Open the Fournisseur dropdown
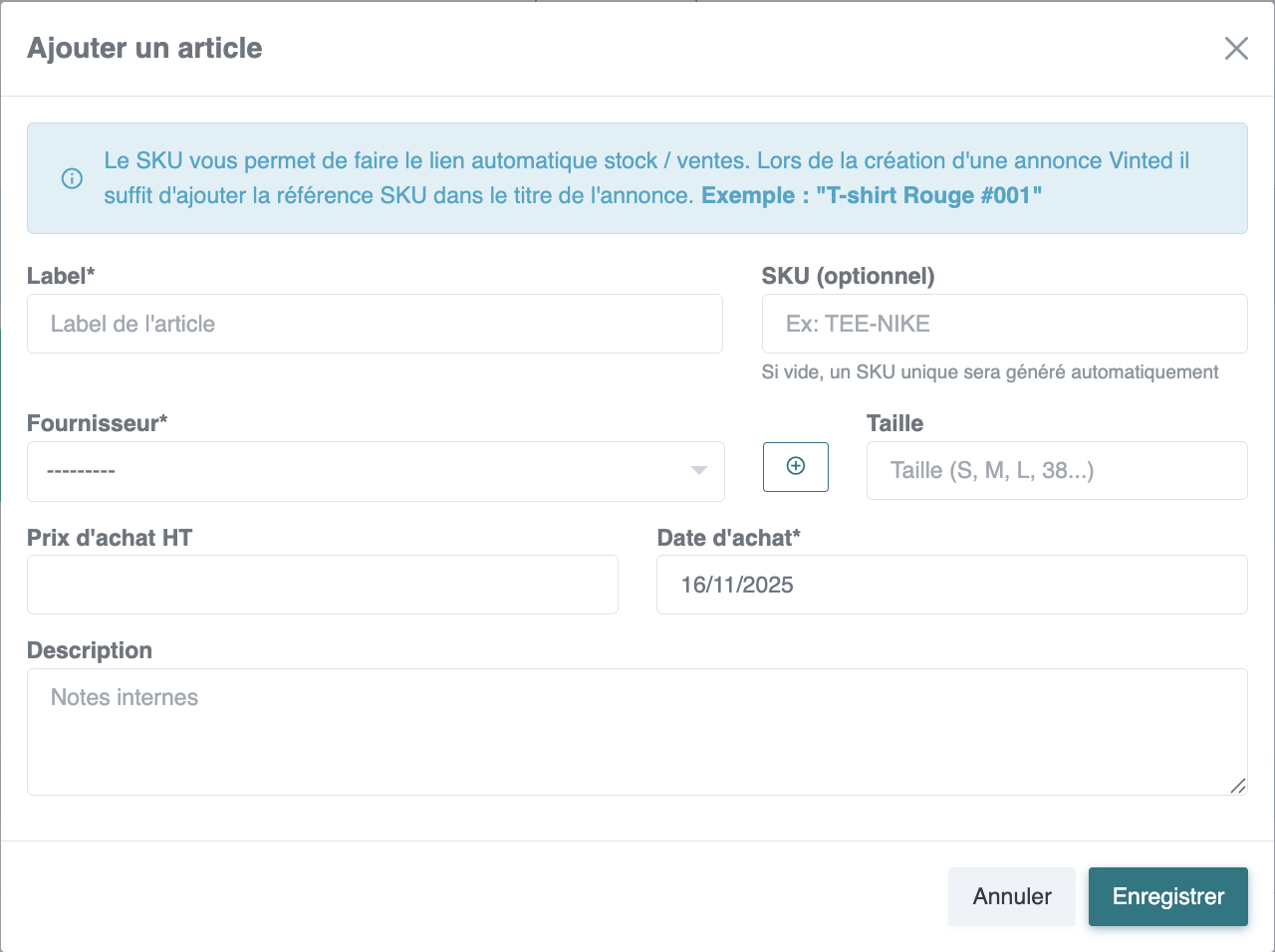 pos(375,471)
